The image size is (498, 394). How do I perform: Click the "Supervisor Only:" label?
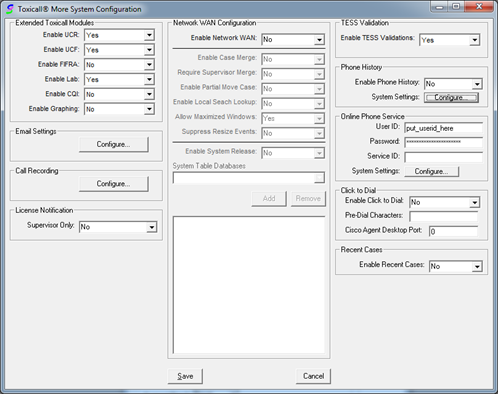point(51,225)
